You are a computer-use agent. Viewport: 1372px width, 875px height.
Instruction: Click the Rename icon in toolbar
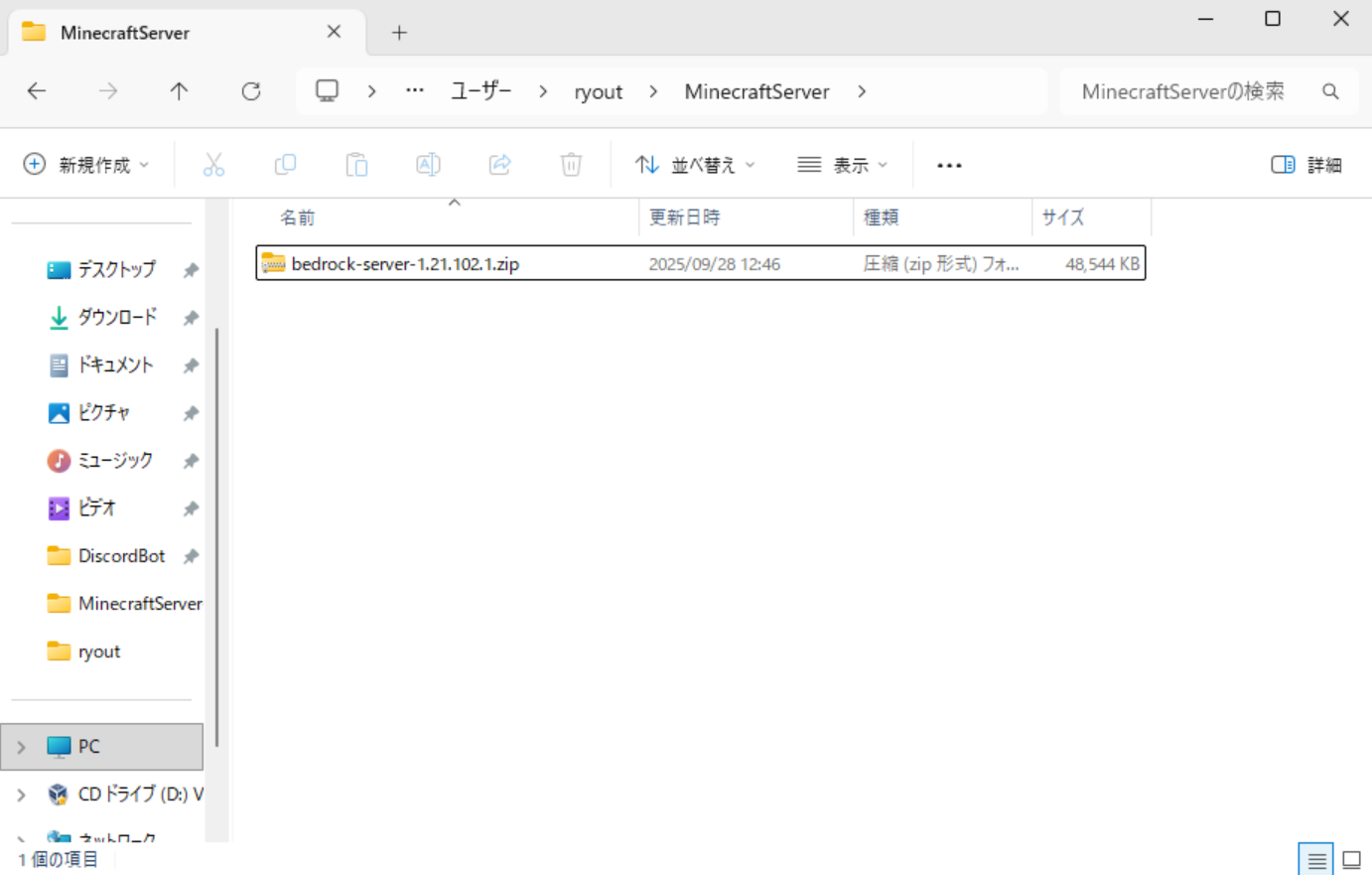click(428, 165)
